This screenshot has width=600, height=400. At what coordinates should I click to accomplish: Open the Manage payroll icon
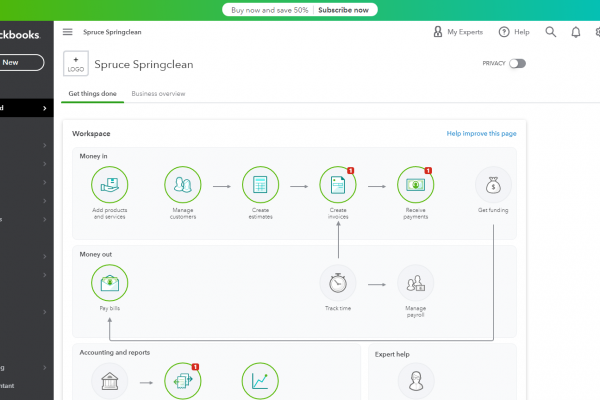click(x=416, y=283)
